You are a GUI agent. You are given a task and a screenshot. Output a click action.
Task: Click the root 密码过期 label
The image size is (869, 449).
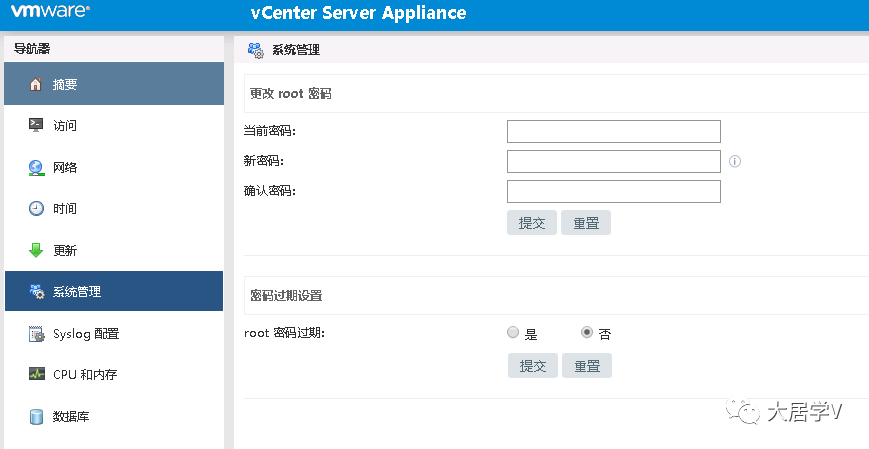pyautogui.click(x=284, y=333)
